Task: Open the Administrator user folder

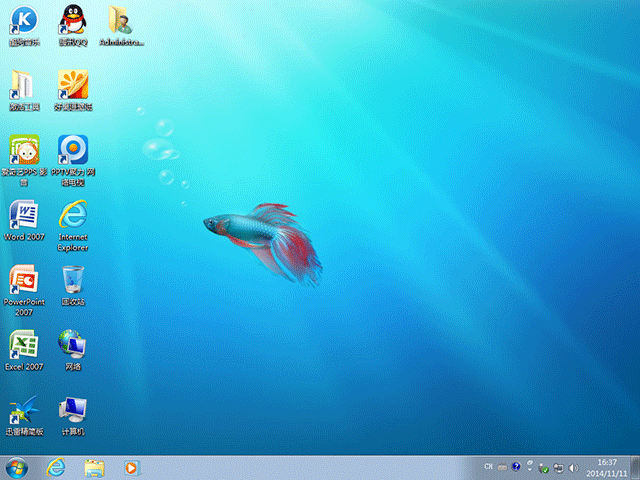Action: tap(121, 19)
